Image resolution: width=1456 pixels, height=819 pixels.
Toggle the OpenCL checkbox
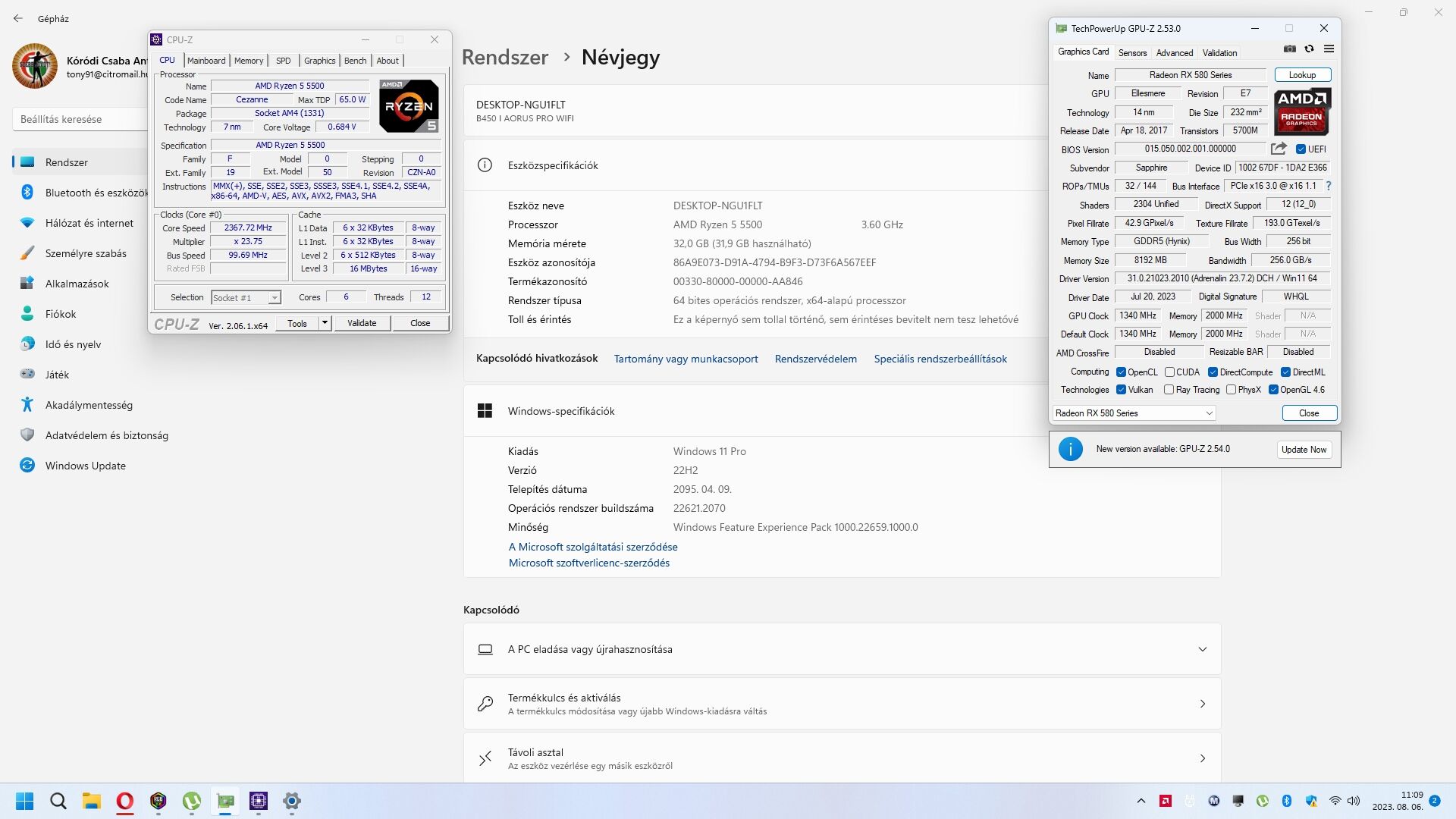[1121, 372]
